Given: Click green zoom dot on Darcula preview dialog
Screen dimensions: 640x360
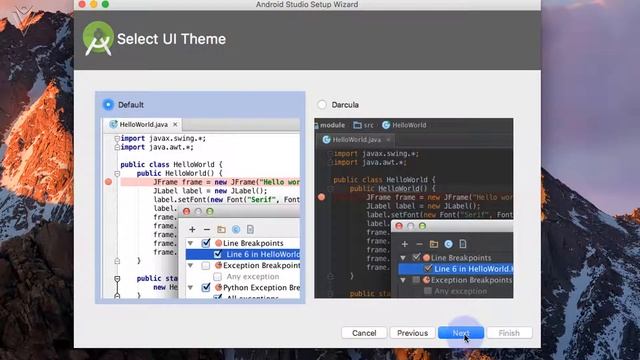Looking at the screenshot, I should [422, 226].
